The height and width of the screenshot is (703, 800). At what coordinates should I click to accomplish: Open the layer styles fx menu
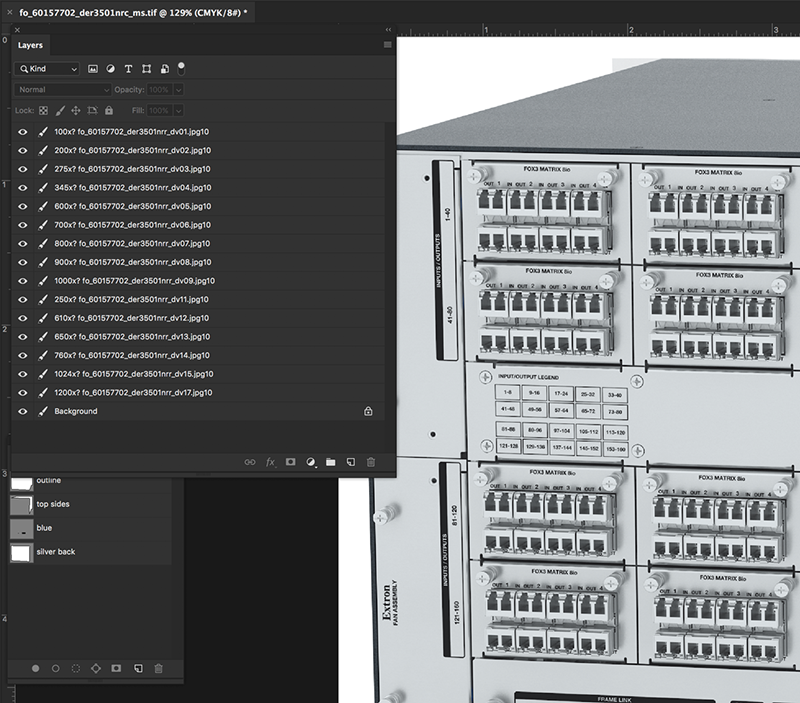pyautogui.click(x=270, y=462)
